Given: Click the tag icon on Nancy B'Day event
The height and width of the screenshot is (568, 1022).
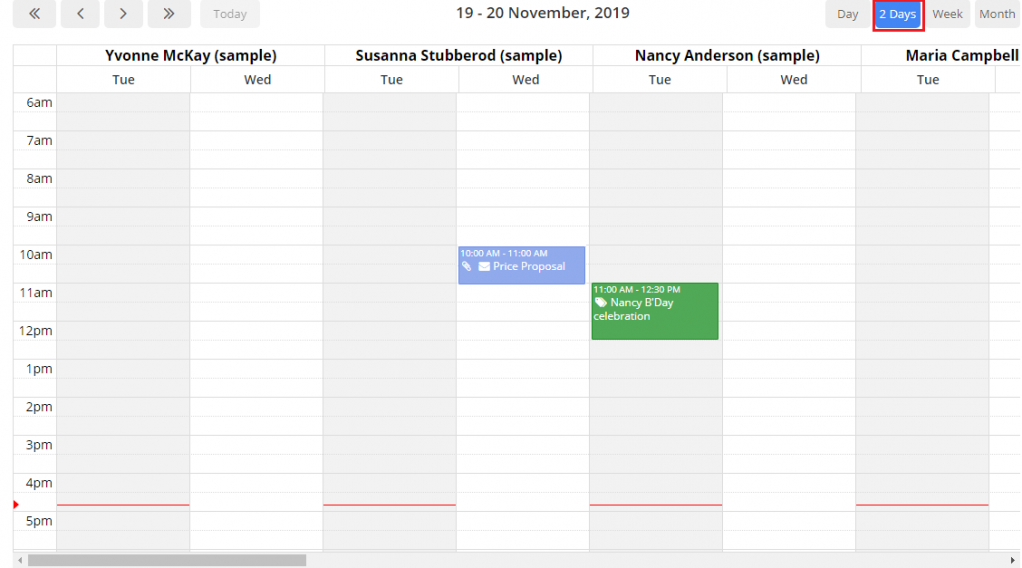Looking at the screenshot, I should [601, 303].
